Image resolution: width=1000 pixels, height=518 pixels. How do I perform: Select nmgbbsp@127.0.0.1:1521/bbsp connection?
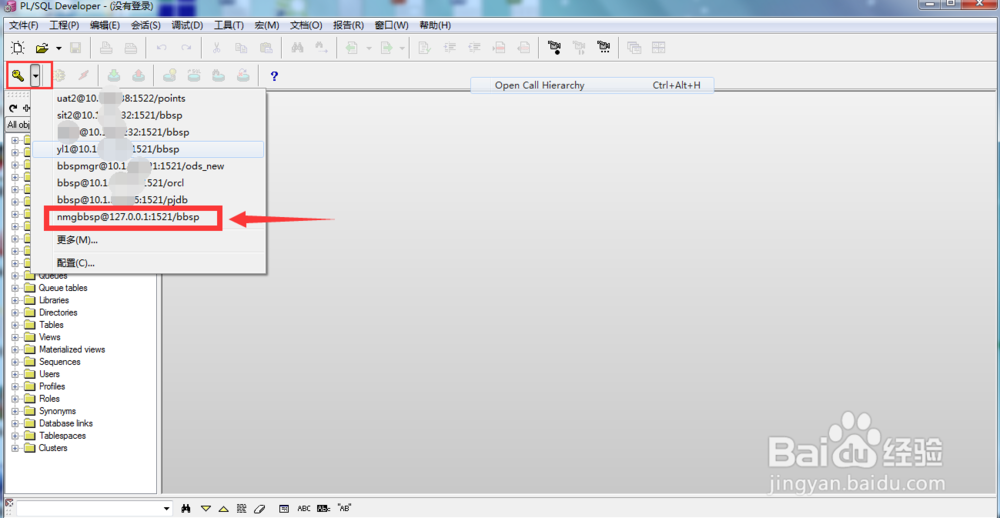click(149, 218)
